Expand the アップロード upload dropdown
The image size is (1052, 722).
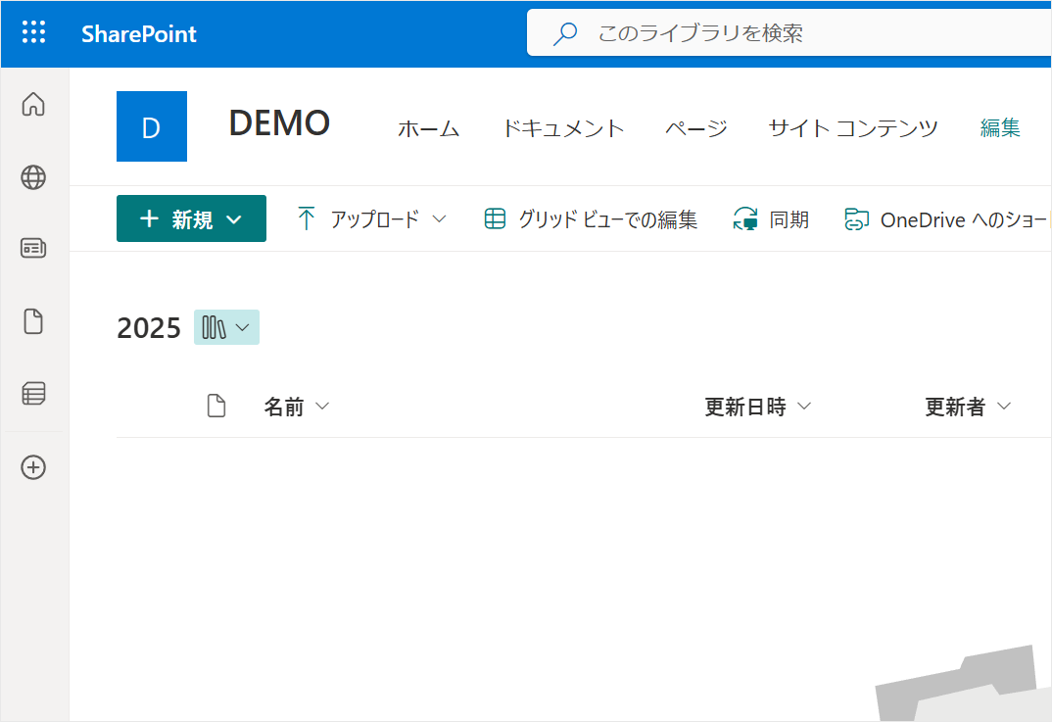(372, 219)
